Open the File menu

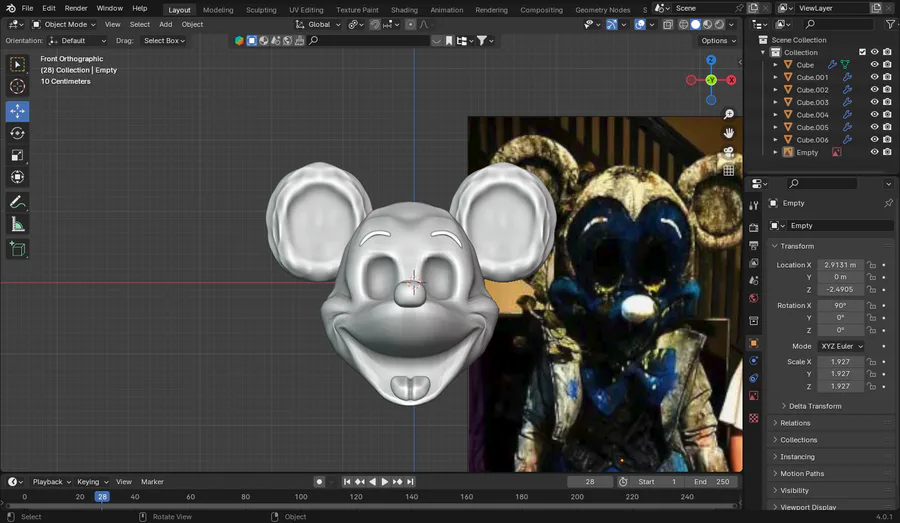[x=27, y=8]
